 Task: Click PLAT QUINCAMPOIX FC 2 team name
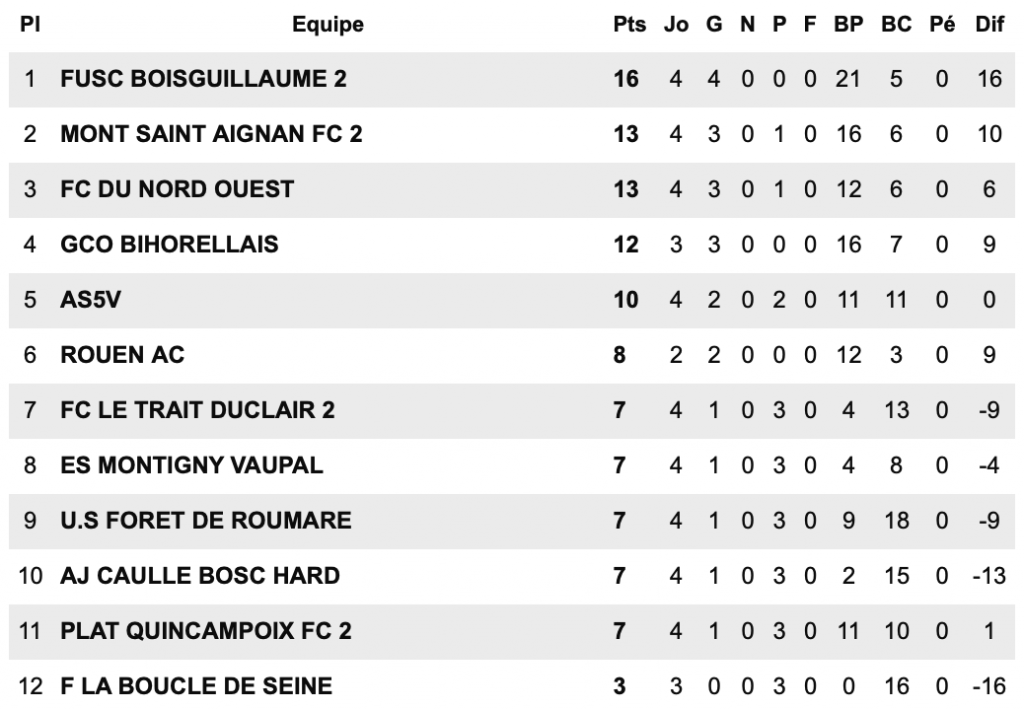(x=206, y=632)
